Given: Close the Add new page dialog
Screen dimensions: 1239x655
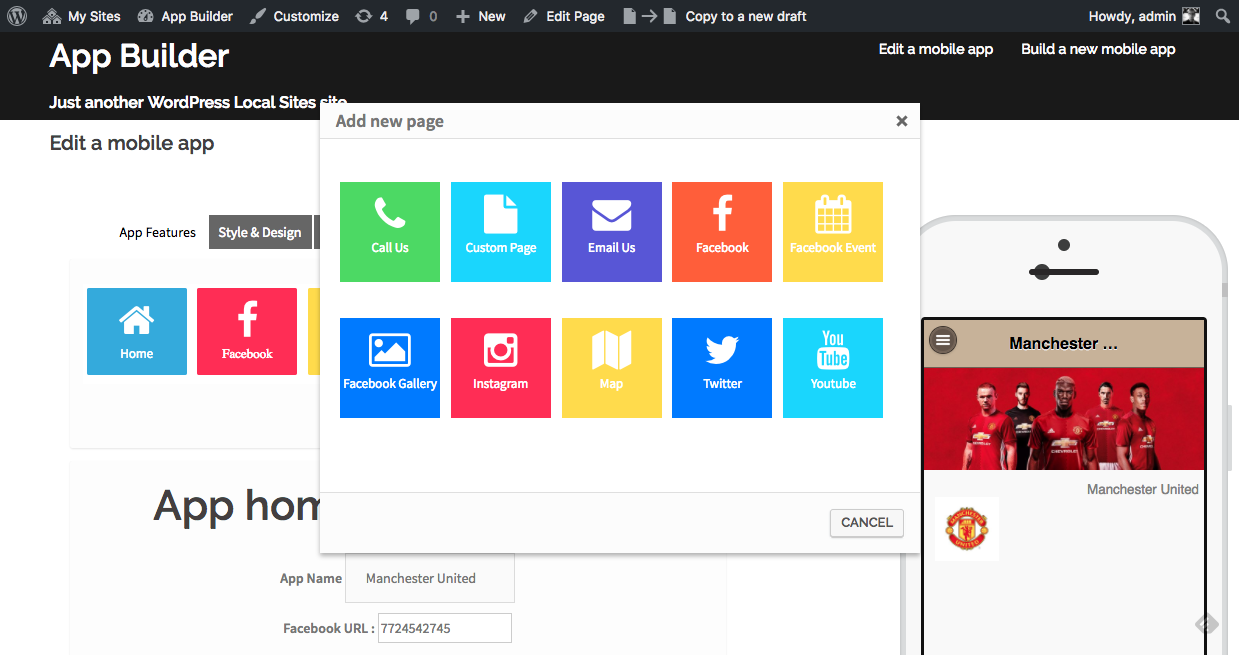Looking at the screenshot, I should (902, 121).
